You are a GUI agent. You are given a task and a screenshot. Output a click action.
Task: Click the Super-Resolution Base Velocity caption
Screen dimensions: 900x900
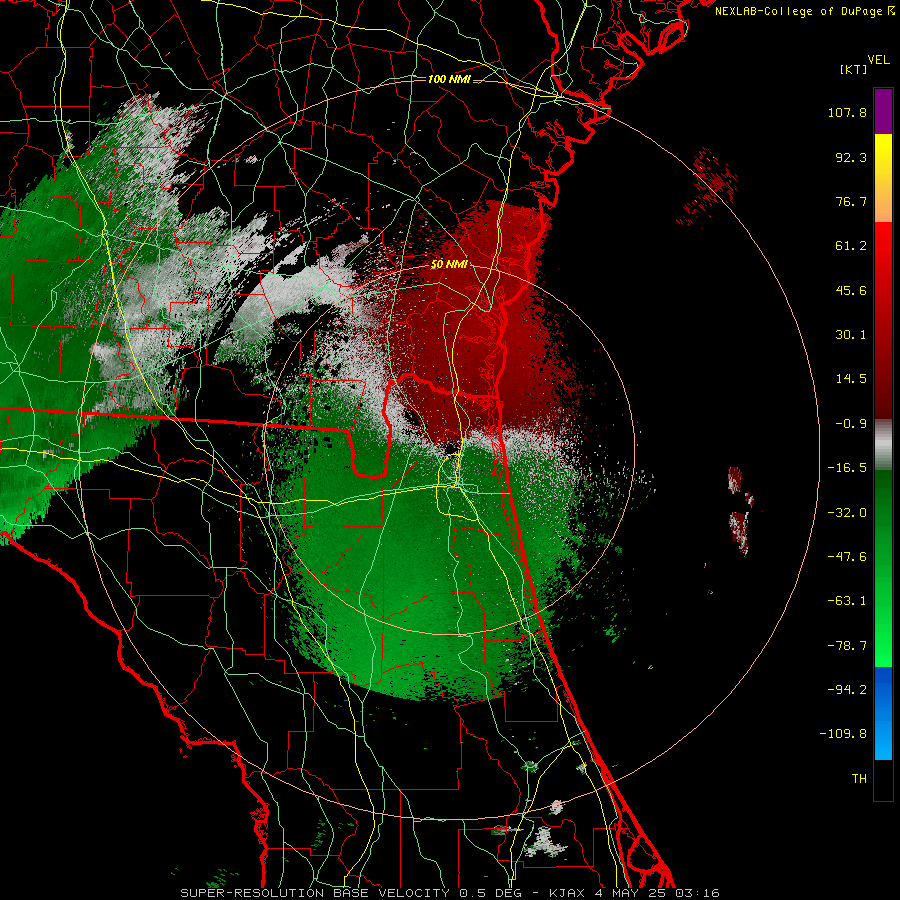450,893
